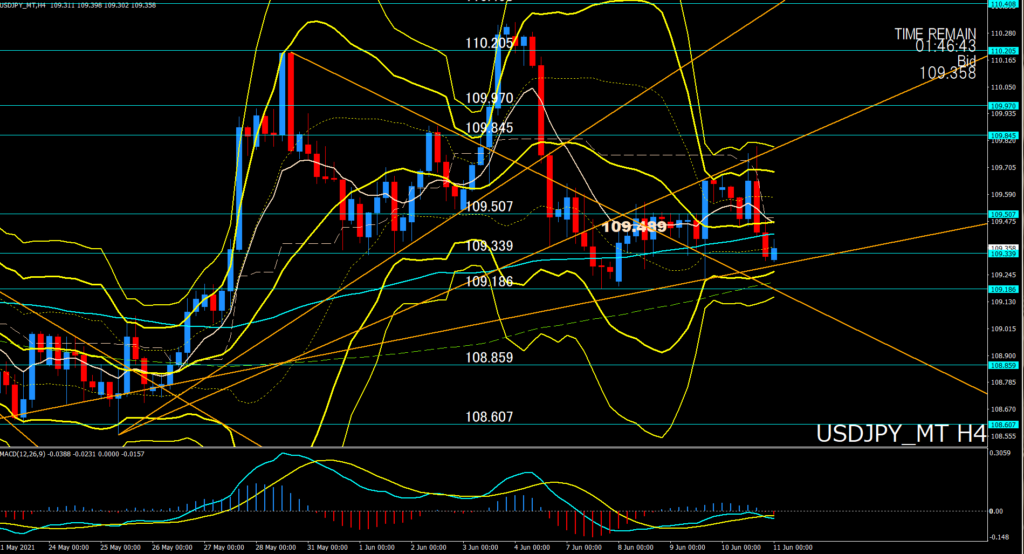Click the 3 Jun 00:00 date label
Screen dimensions: 1024x554
click(x=481, y=547)
